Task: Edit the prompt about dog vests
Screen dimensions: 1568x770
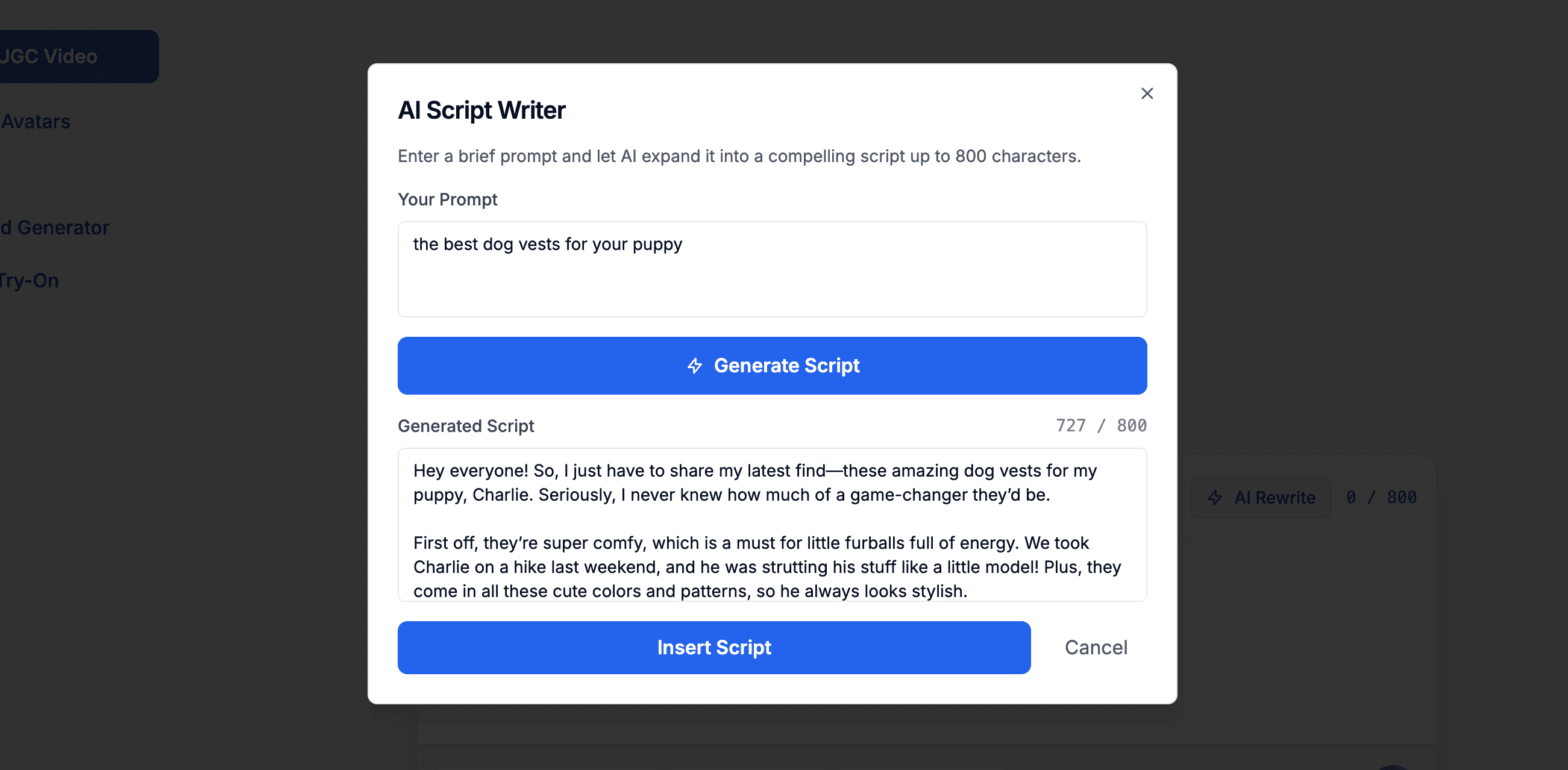Action: [772, 268]
